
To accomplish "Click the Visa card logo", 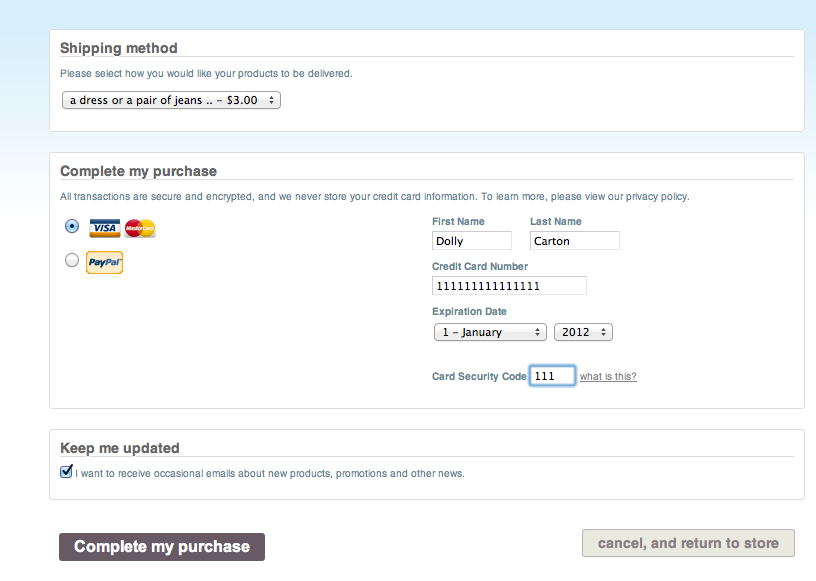I will coord(105,228).
